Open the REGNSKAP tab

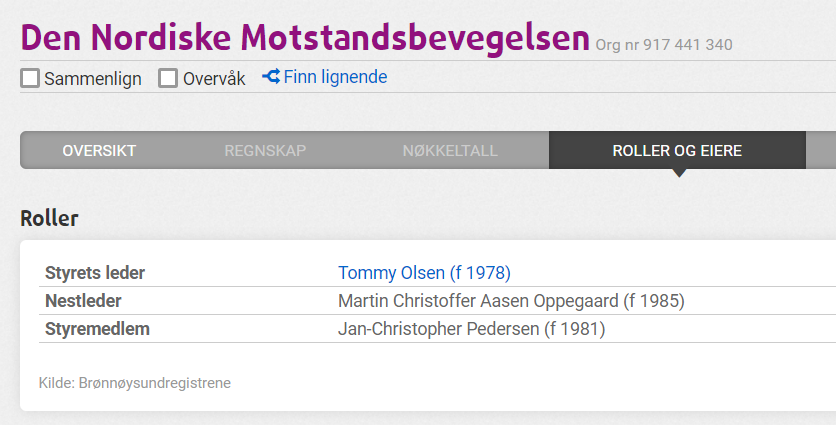265,151
